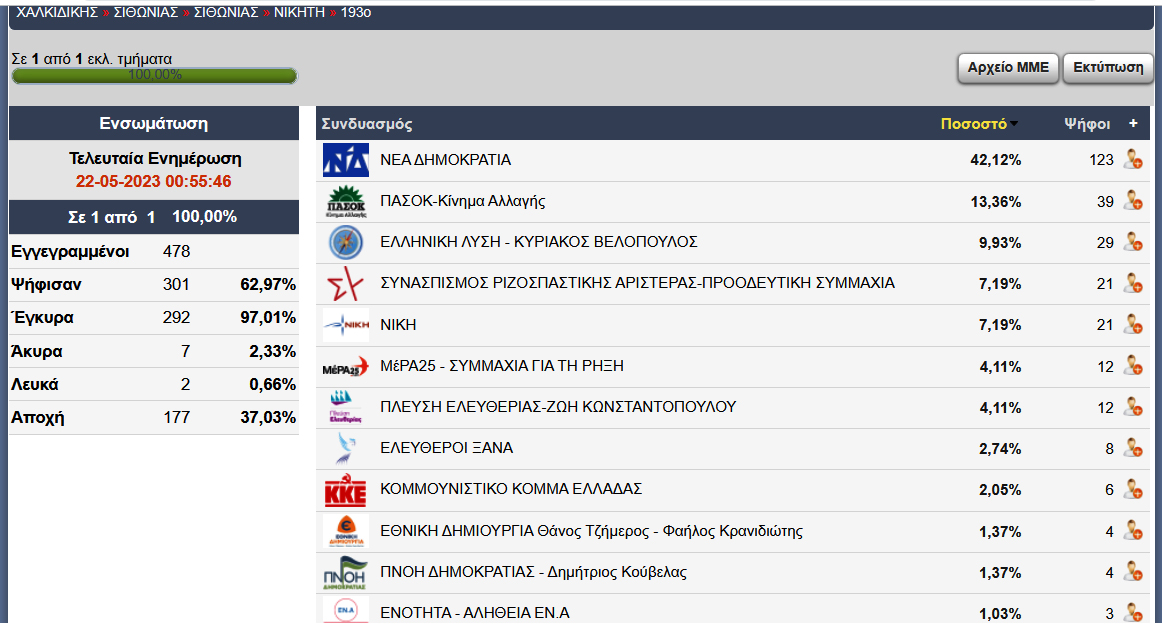The height and width of the screenshot is (626, 1162).
Task: Click the ΣΥΡΙΖΑ red star logo
Action: (345, 284)
